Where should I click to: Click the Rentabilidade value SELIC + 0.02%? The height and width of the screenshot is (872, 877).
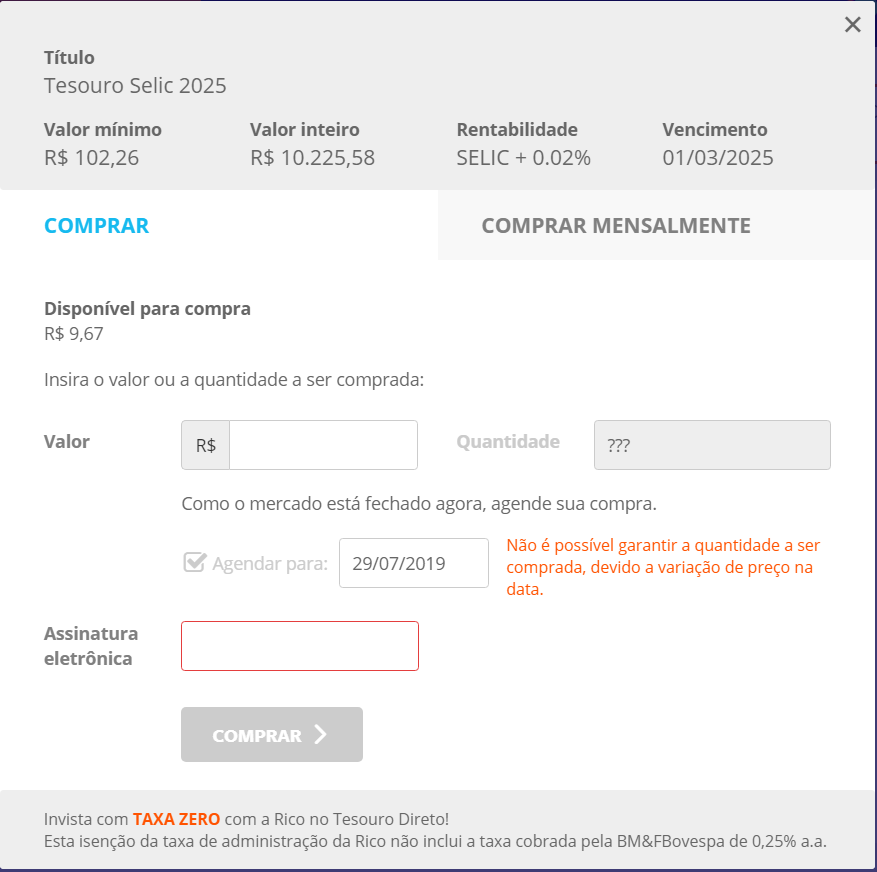(523, 158)
